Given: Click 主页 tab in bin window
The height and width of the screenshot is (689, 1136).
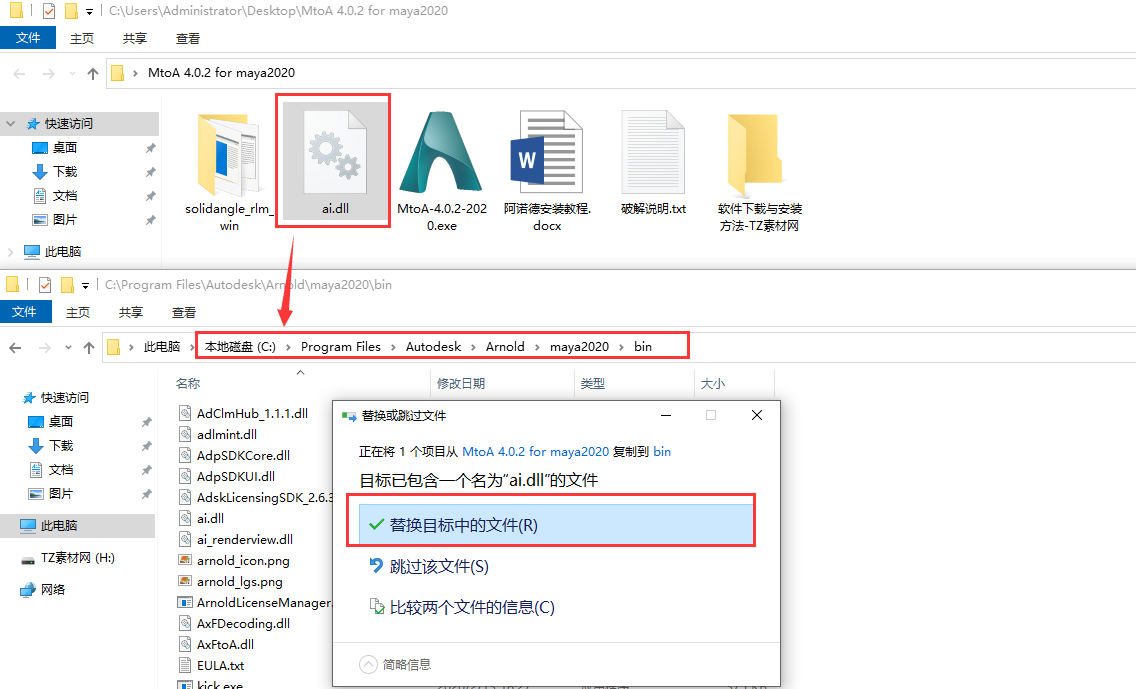Looking at the screenshot, I should (78, 312).
